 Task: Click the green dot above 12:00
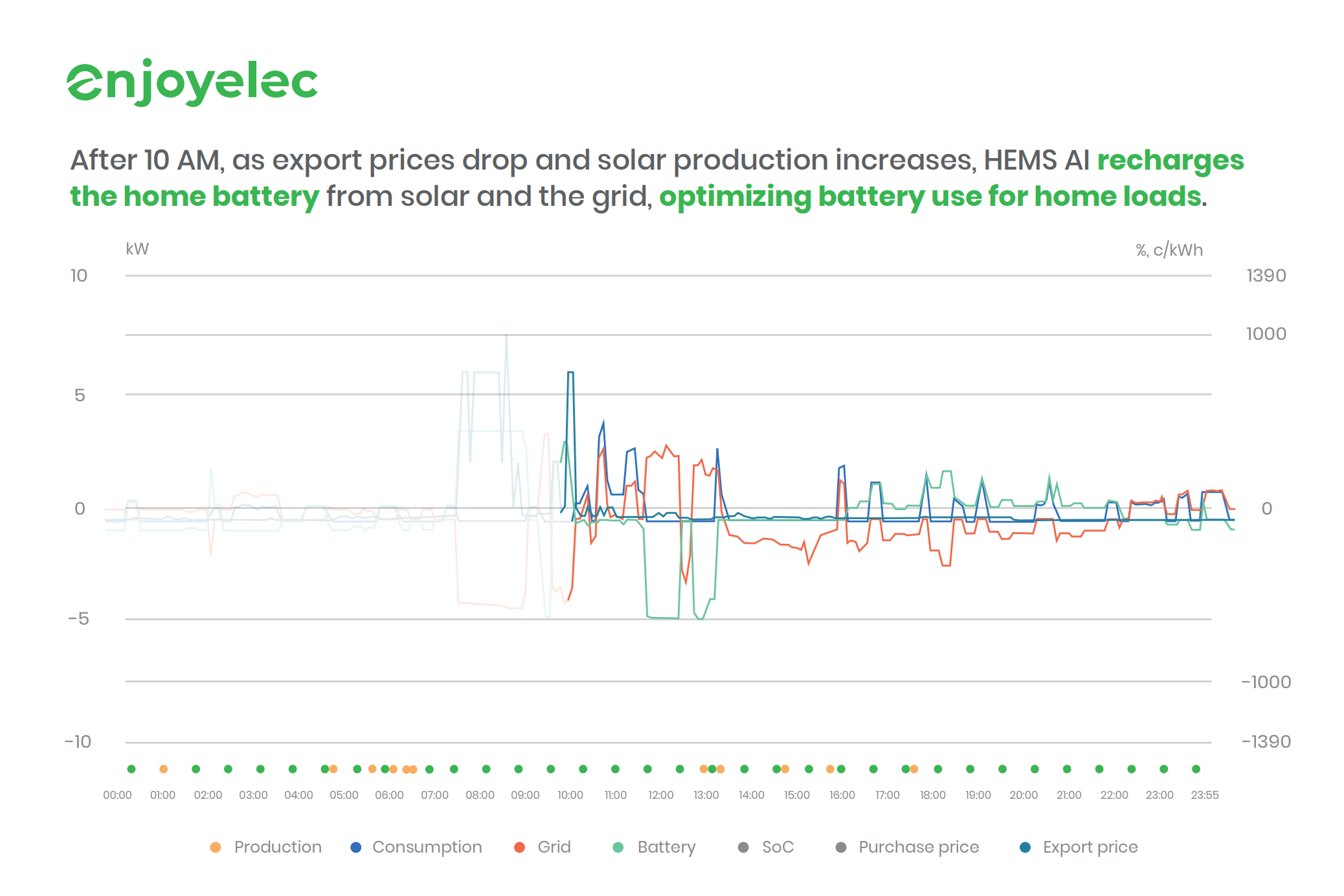(x=647, y=769)
